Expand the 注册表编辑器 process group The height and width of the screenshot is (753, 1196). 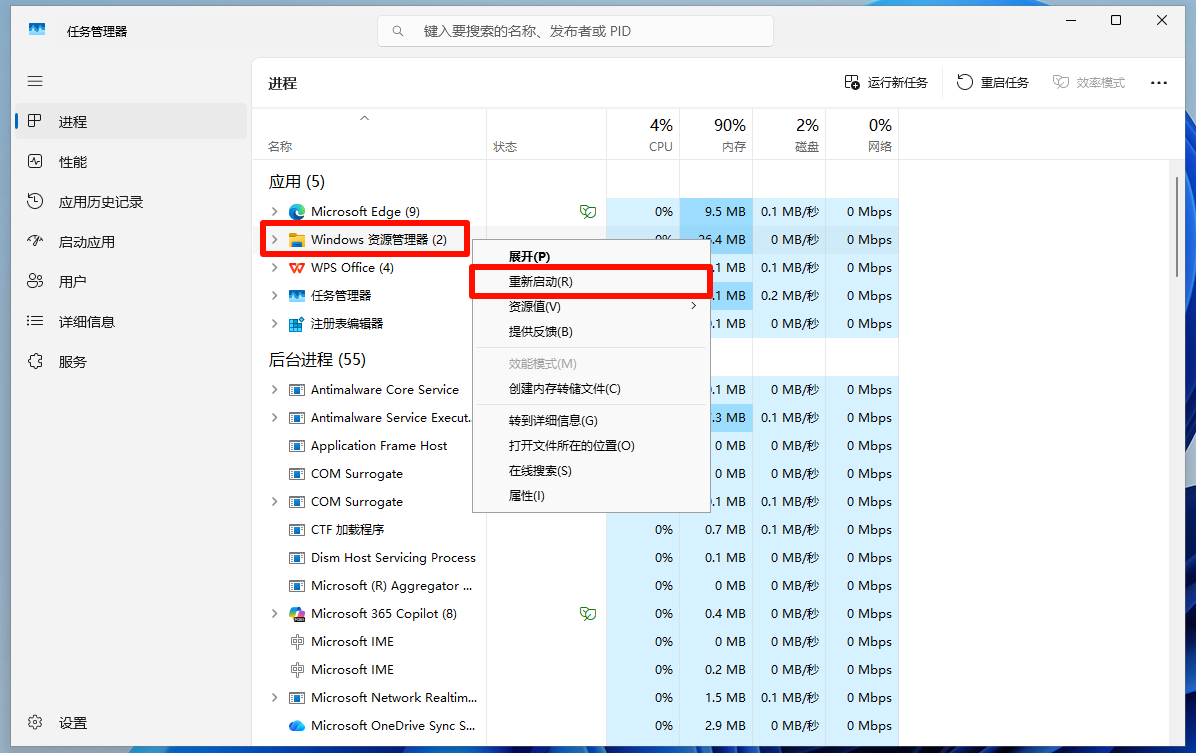(x=275, y=323)
